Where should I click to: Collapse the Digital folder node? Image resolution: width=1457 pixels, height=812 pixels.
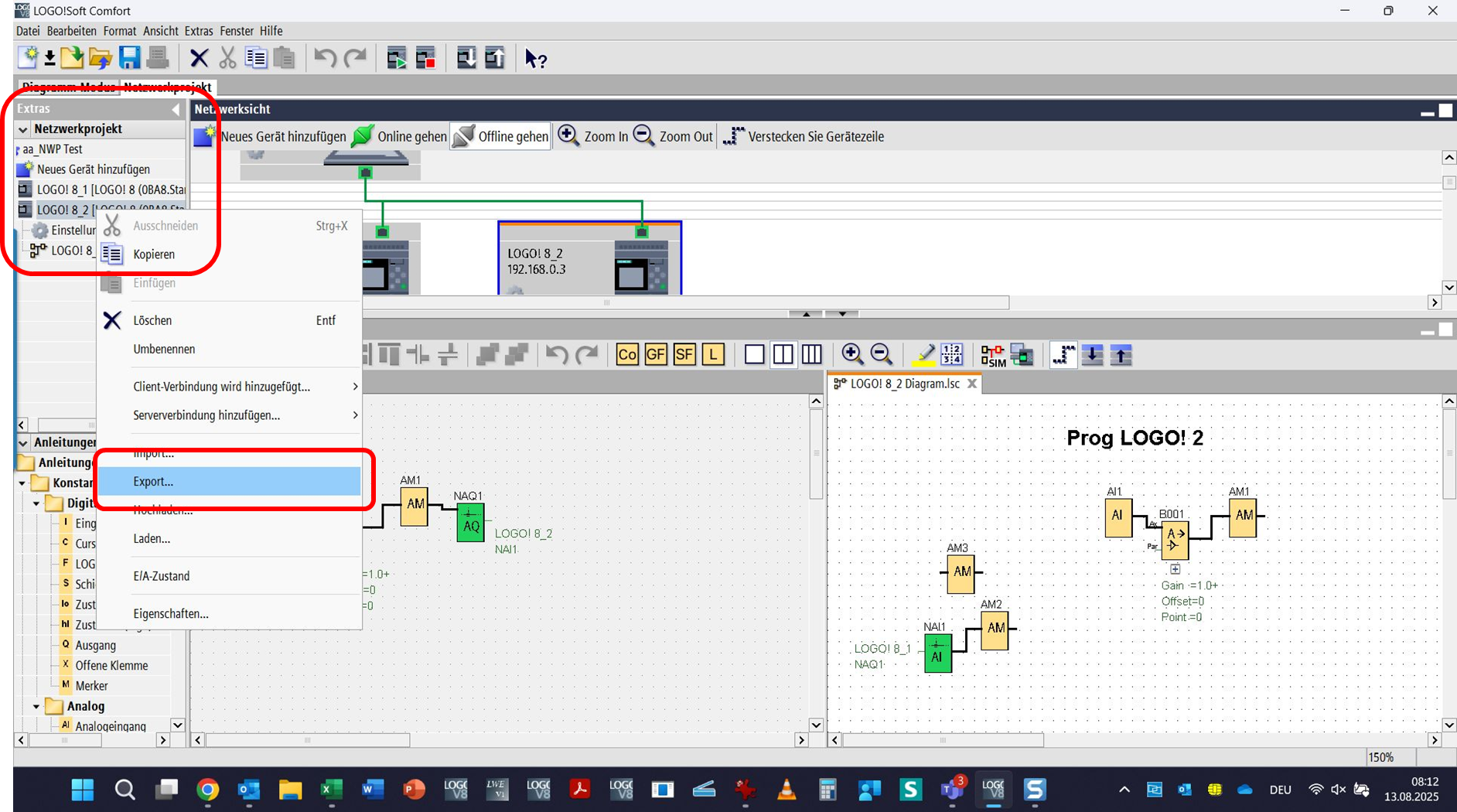[36, 503]
